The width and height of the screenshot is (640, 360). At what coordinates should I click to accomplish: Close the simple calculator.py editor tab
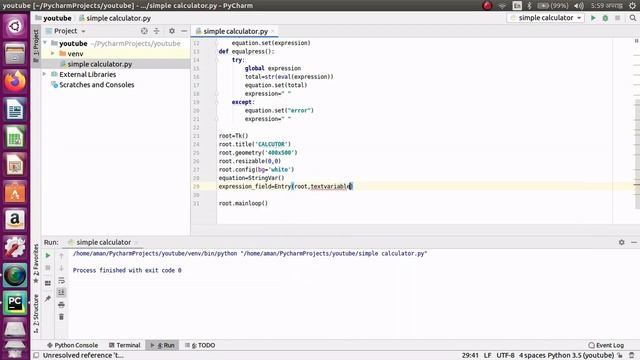[x=273, y=31]
